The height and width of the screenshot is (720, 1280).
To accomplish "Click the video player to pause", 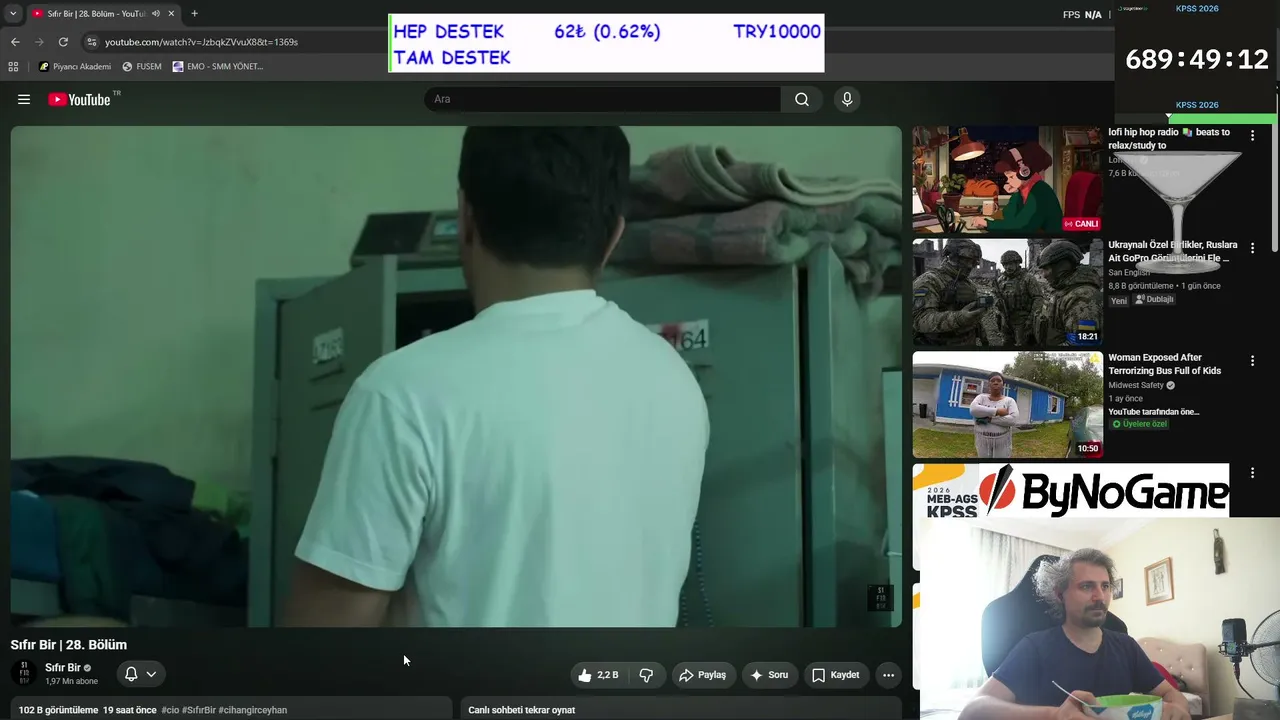I will [x=456, y=376].
